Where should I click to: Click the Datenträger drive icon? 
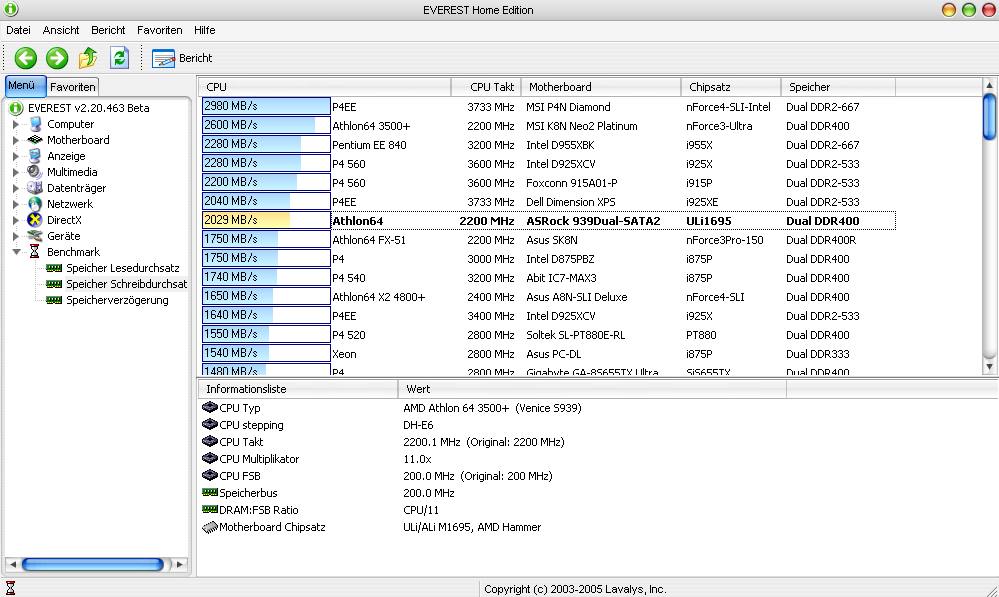point(35,188)
